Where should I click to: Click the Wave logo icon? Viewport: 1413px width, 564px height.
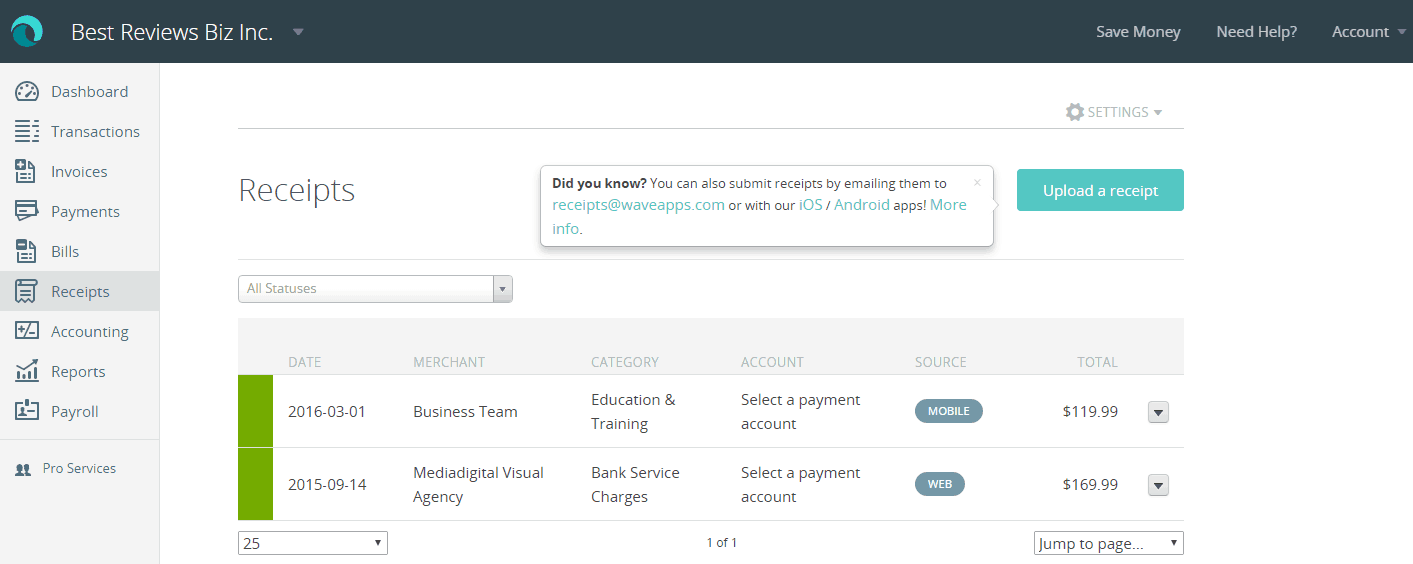tap(28, 32)
